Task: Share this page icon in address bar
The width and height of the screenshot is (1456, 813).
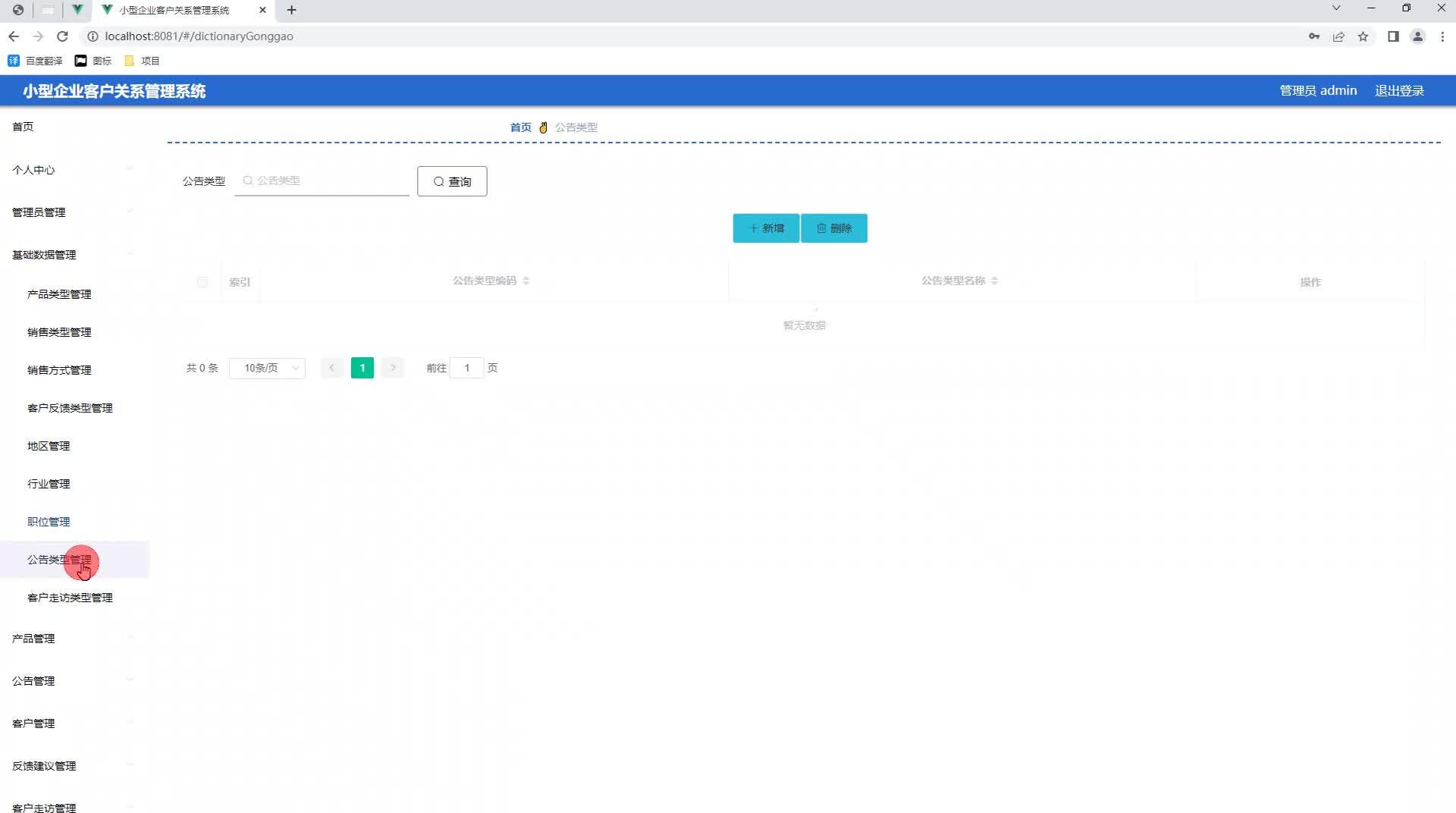Action: tap(1338, 36)
